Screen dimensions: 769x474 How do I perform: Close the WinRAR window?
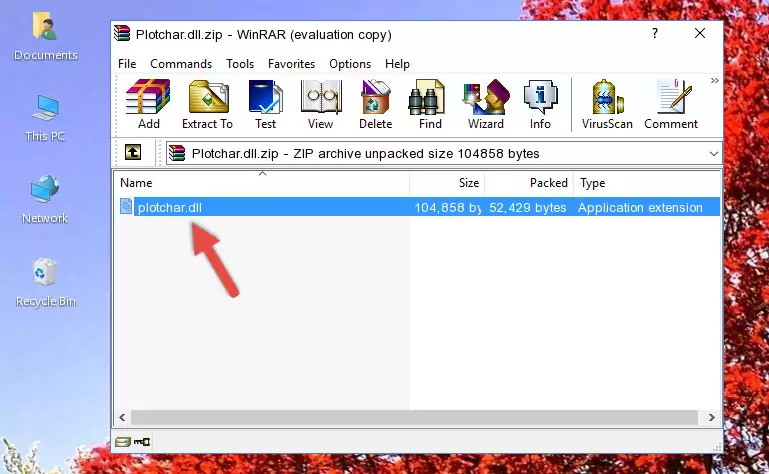(700, 33)
